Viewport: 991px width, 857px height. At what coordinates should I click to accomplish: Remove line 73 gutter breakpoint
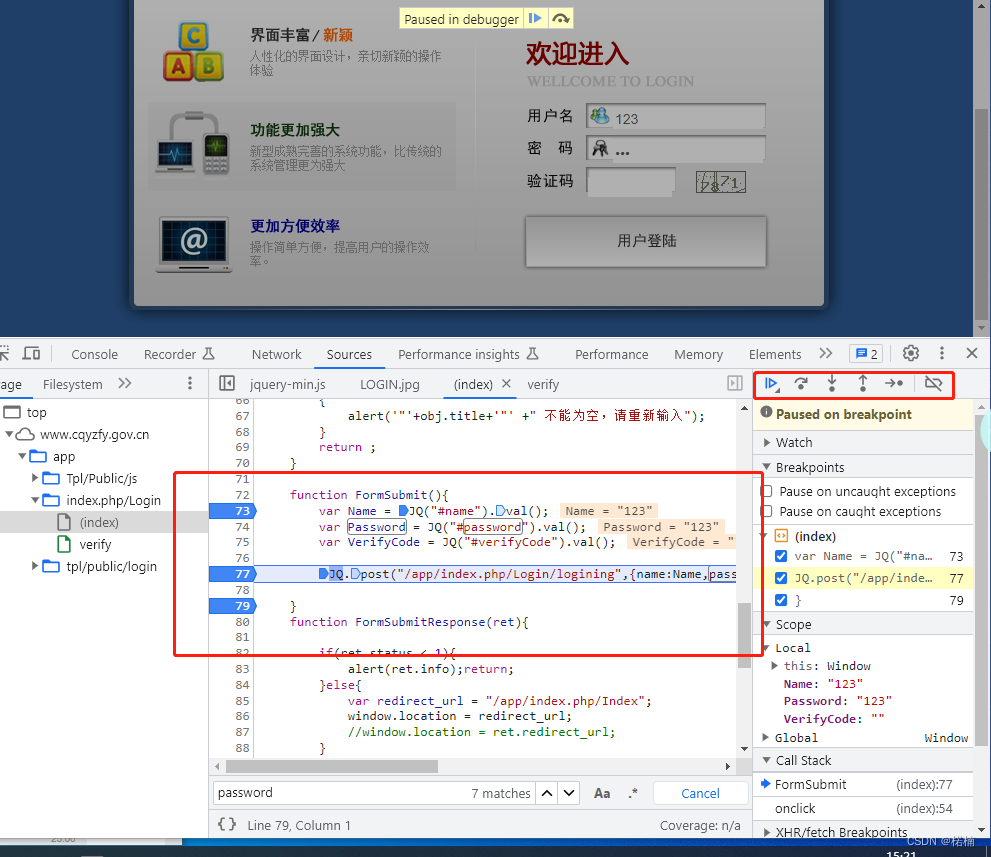click(x=233, y=511)
